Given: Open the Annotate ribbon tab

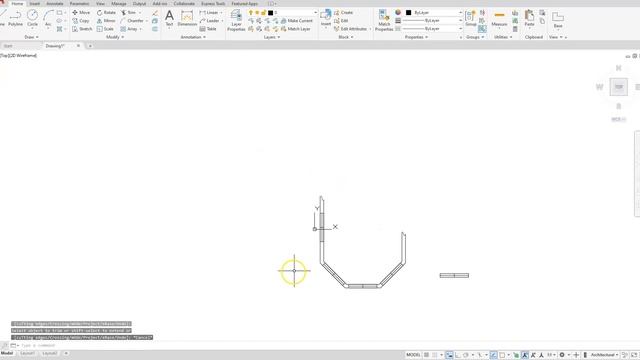Looking at the screenshot, I should point(55,4).
